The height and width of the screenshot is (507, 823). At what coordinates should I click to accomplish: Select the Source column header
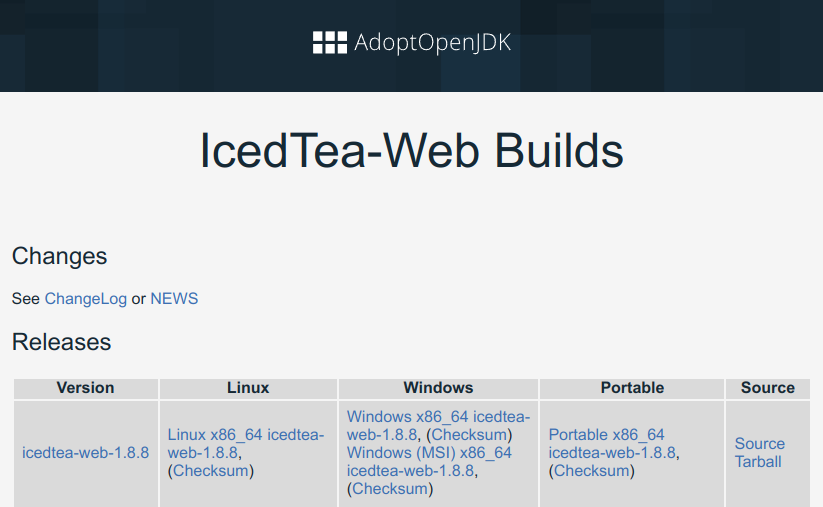pyautogui.click(x=767, y=388)
